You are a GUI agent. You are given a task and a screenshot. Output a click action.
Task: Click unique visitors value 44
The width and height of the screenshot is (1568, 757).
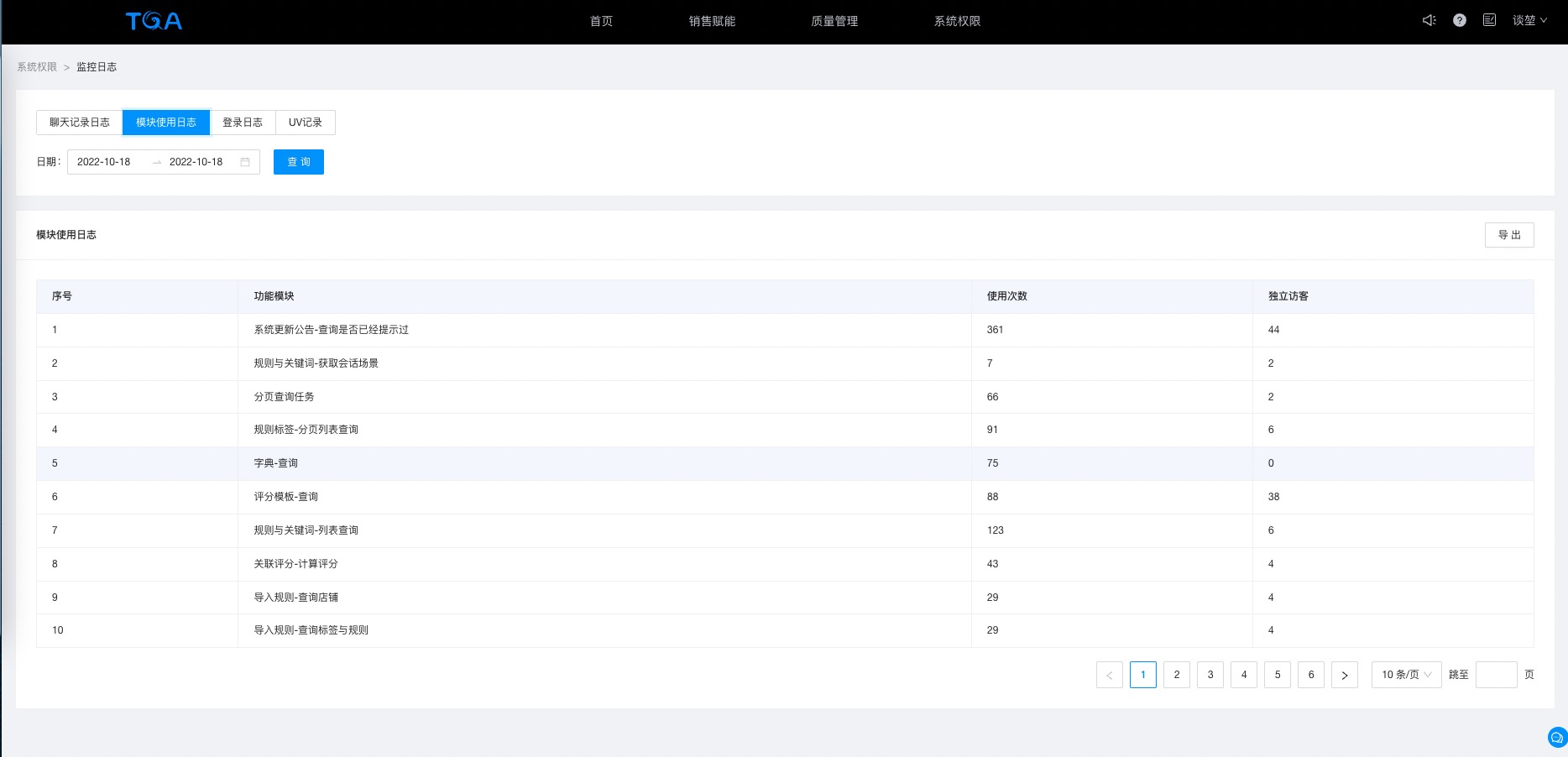[1273, 330]
